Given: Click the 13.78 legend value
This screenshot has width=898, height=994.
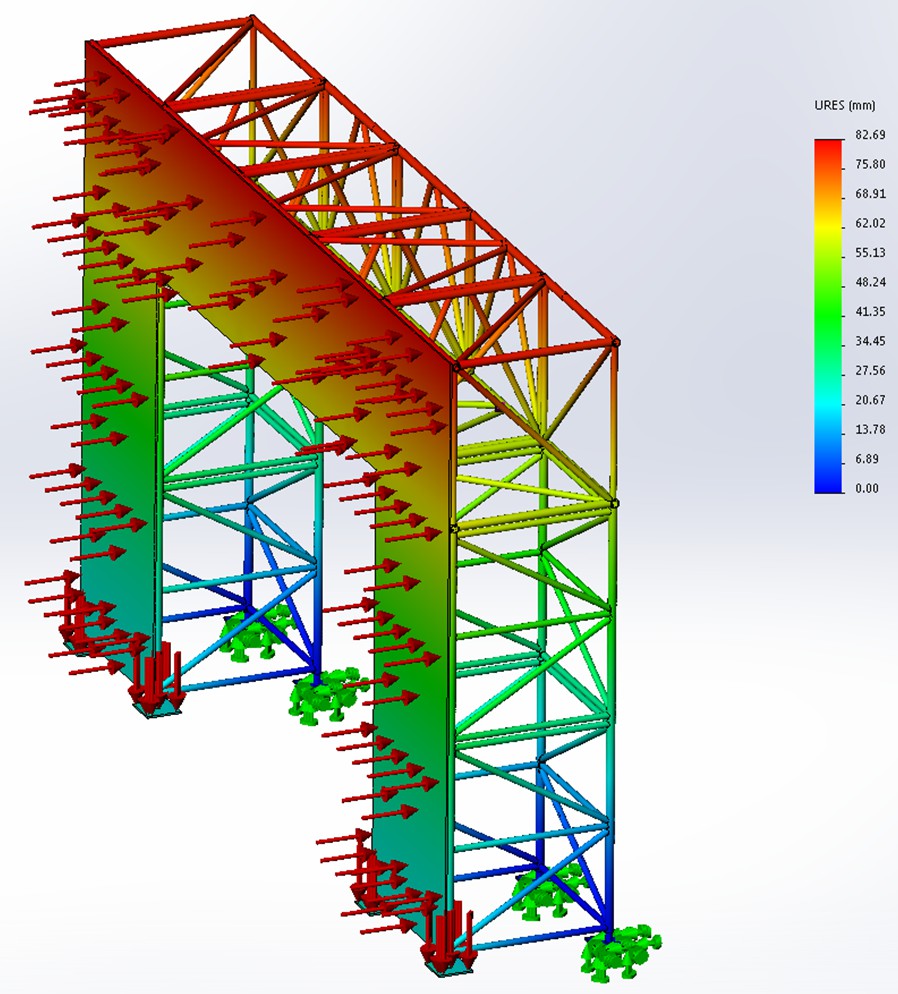Looking at the screenshot, I should [869, 429].
